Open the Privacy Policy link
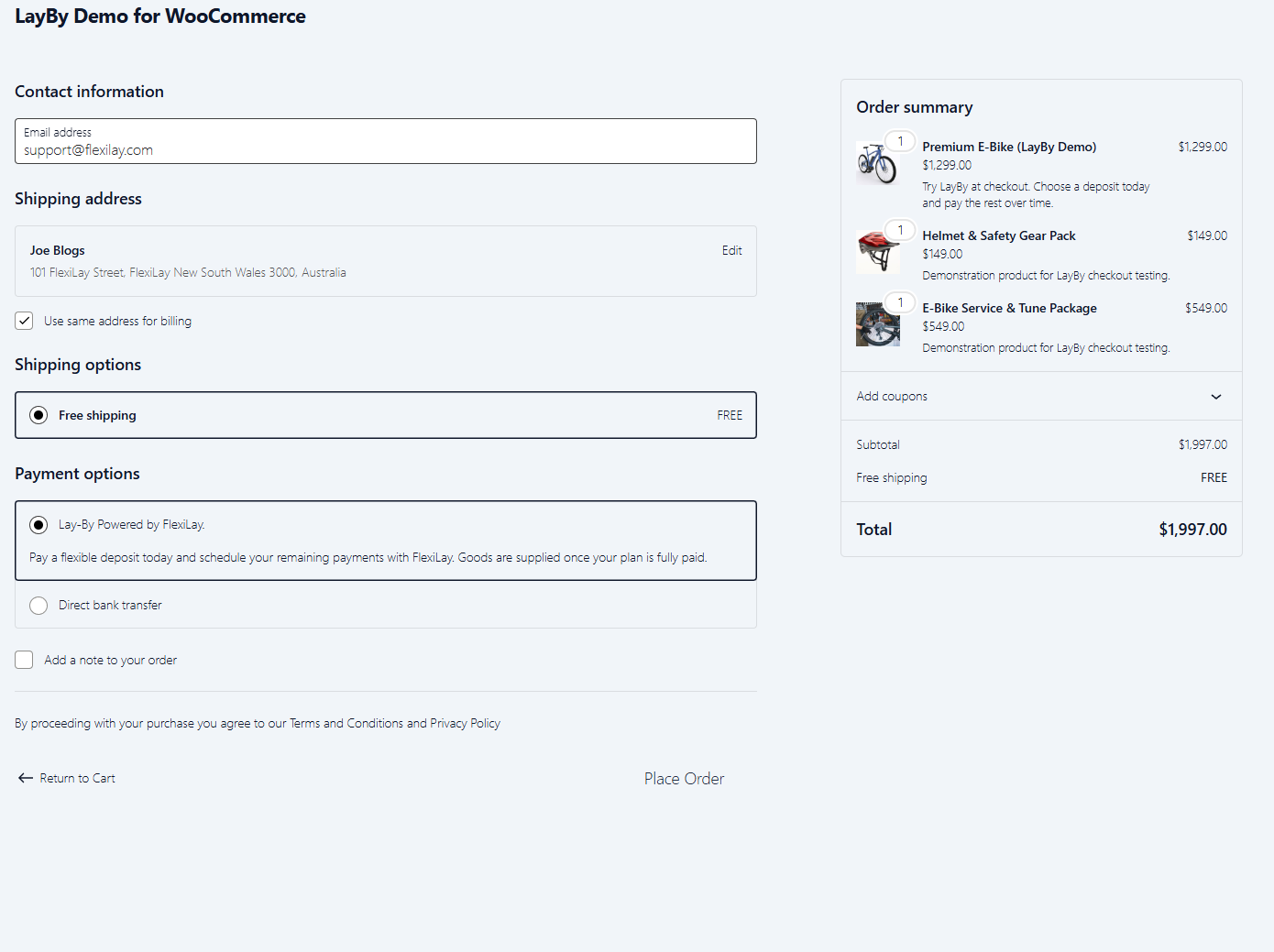 coord(465,723)
